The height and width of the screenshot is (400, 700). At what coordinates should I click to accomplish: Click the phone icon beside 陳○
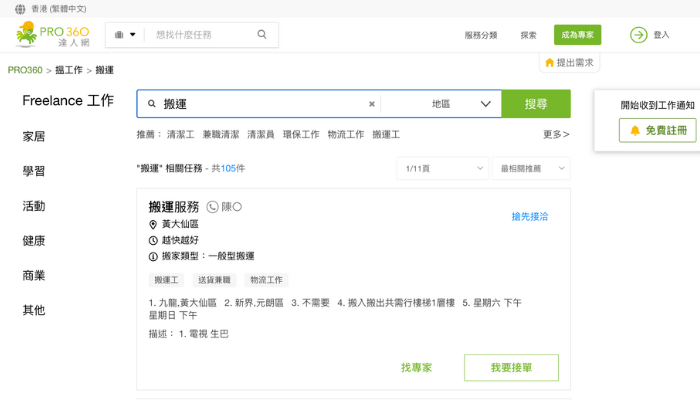212,207
